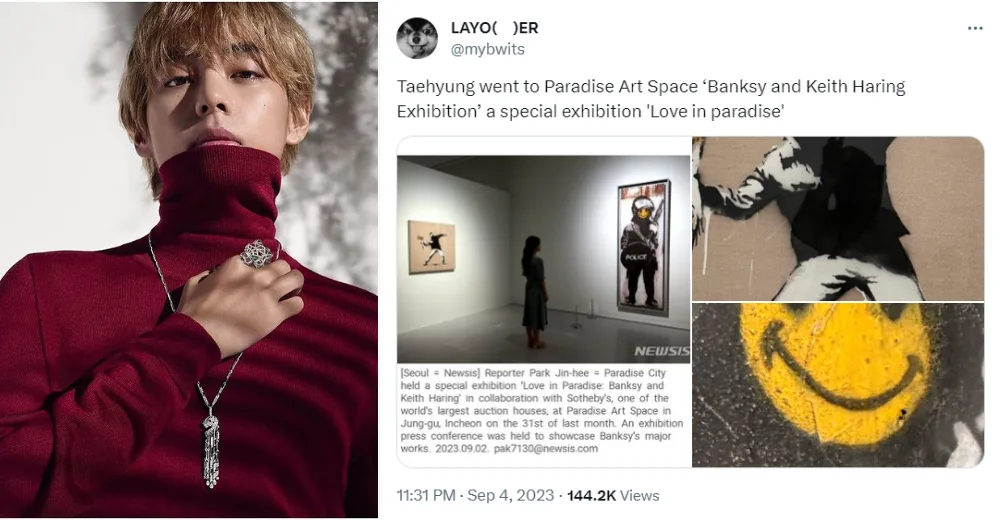Click the NEWSIS watermark on the photo
1000x520 pixels.
click(661, 351)
